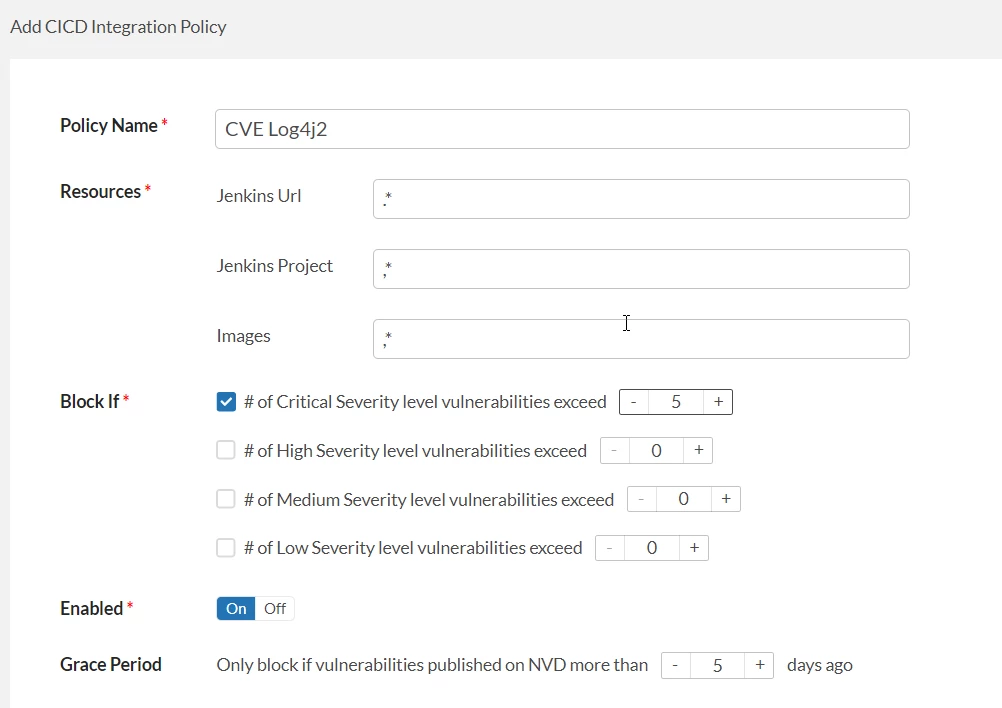This screenshot has width=1002, height=708.
Task: Decrease the Low Severity threshold with minus
Action: [610, 548]
